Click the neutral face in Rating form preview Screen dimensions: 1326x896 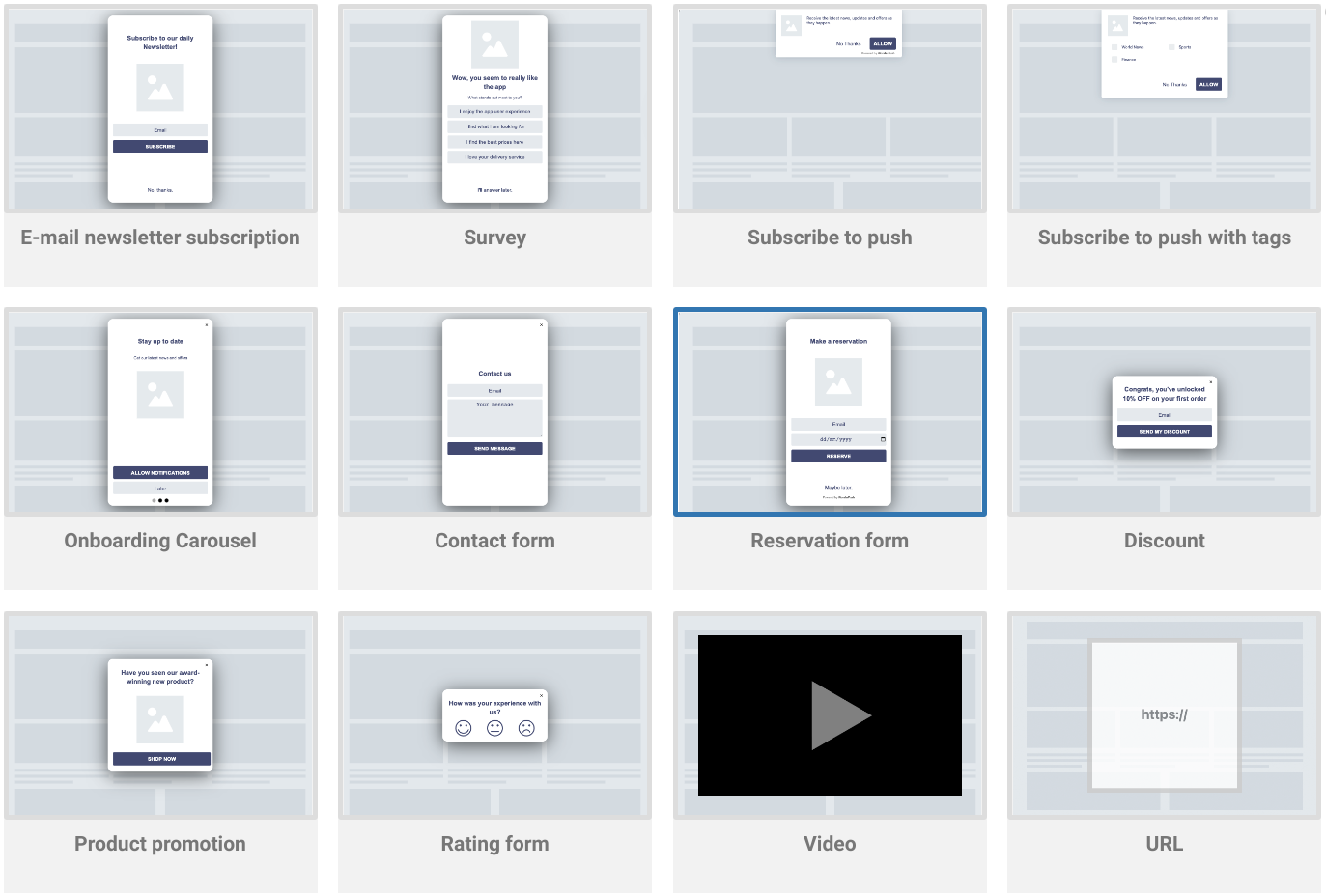tap(494, 728)
